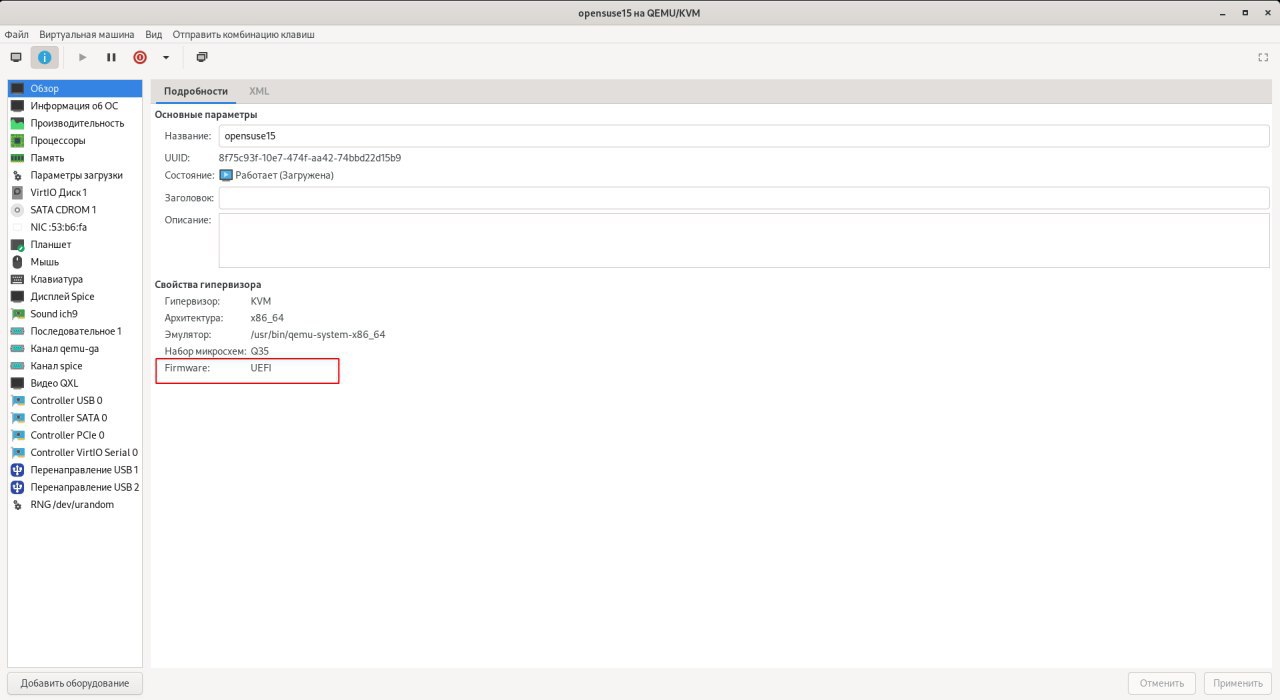Select RNG /dev/urandom entry

coord(75,504)
